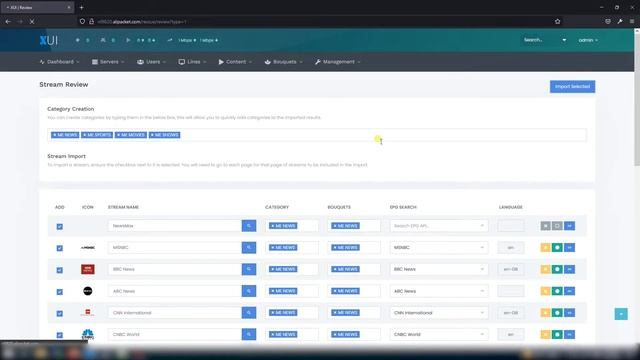Screen dimensions: 640x360
Task: Open the Dashboard menu
Action: [x=60, y=62]
